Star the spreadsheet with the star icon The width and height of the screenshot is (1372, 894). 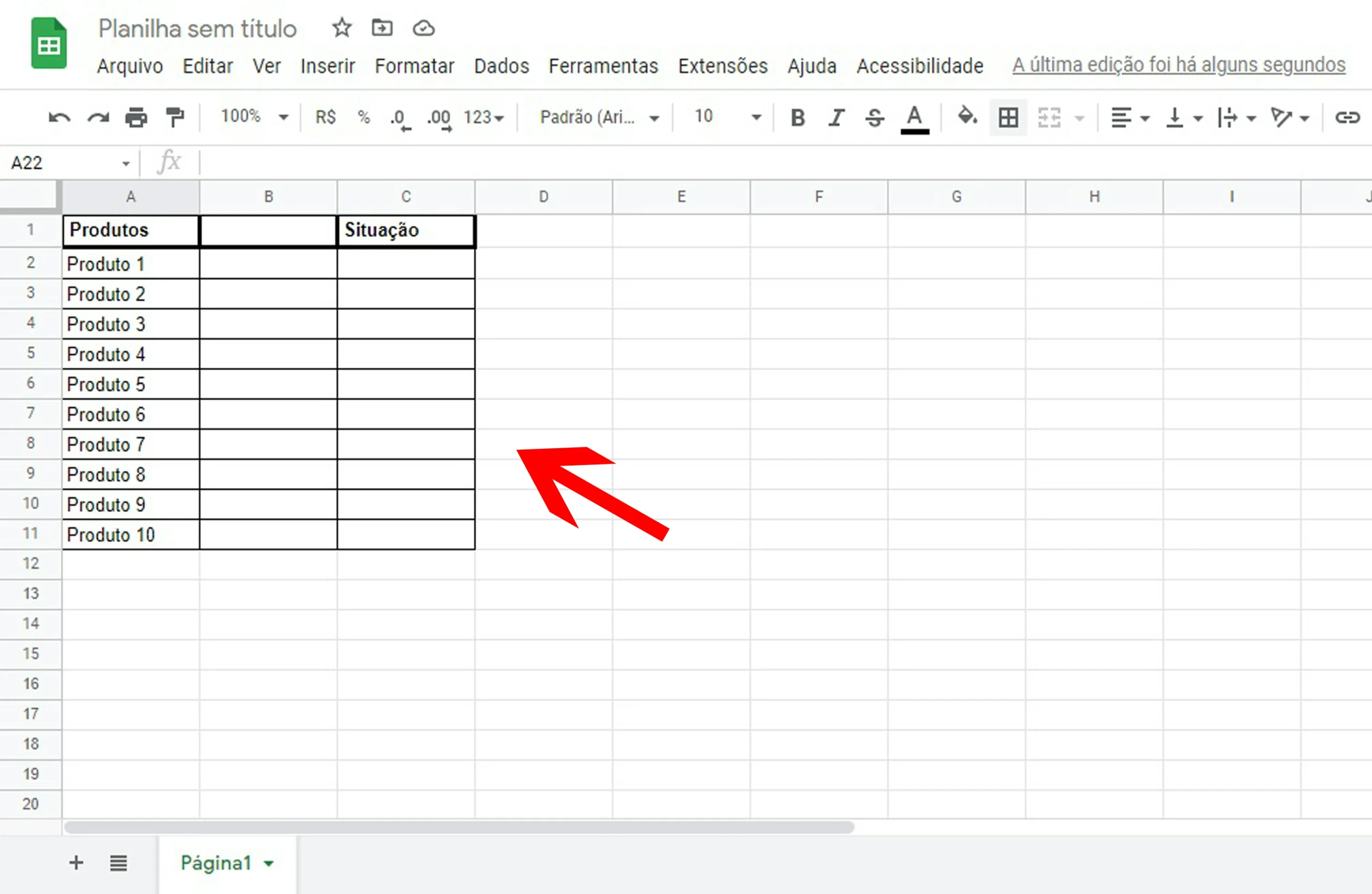point(342,28)
